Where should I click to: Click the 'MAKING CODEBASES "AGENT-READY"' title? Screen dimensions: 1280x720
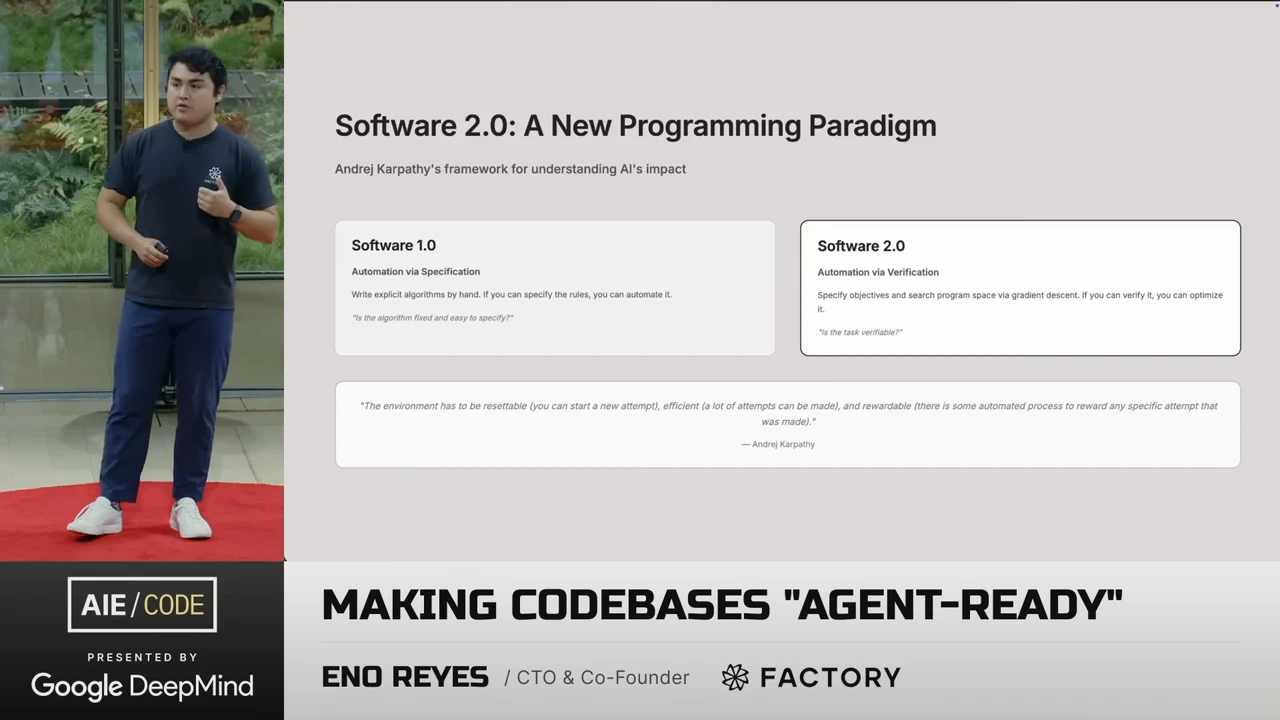[722, 605]
